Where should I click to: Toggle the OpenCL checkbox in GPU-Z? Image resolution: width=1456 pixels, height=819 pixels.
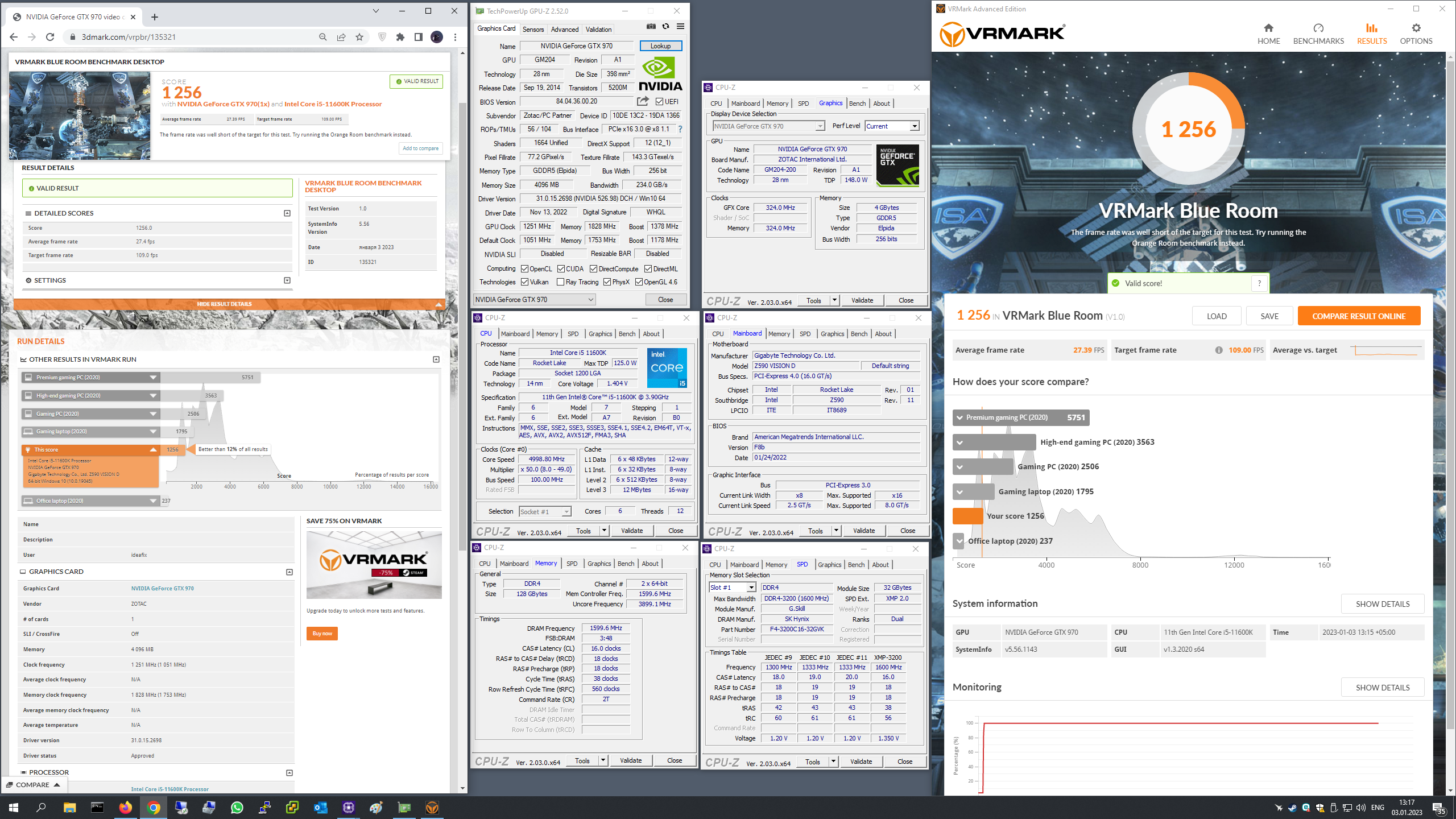tap(524, 269)
